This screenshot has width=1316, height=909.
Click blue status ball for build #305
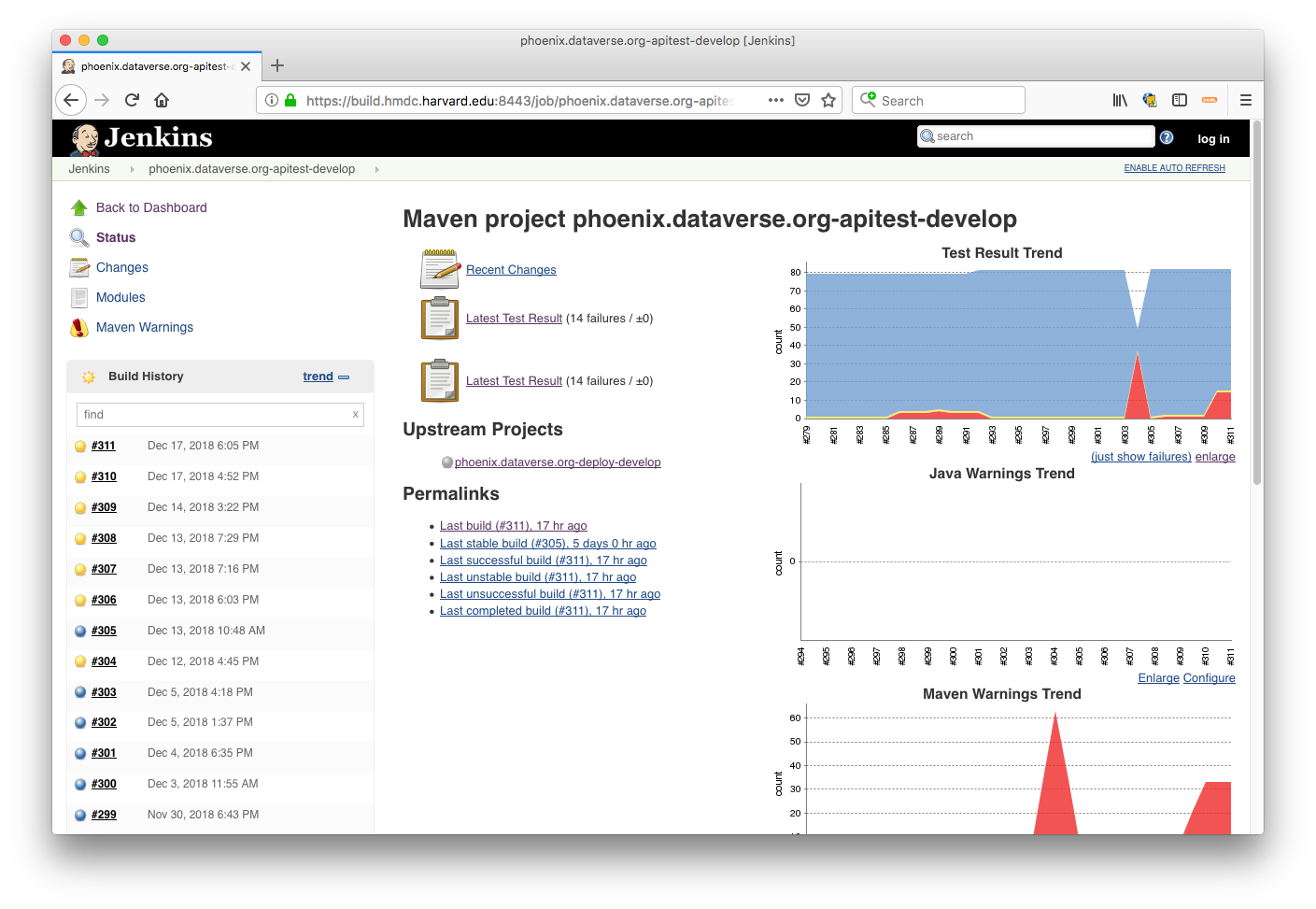(x=80, y=631)
